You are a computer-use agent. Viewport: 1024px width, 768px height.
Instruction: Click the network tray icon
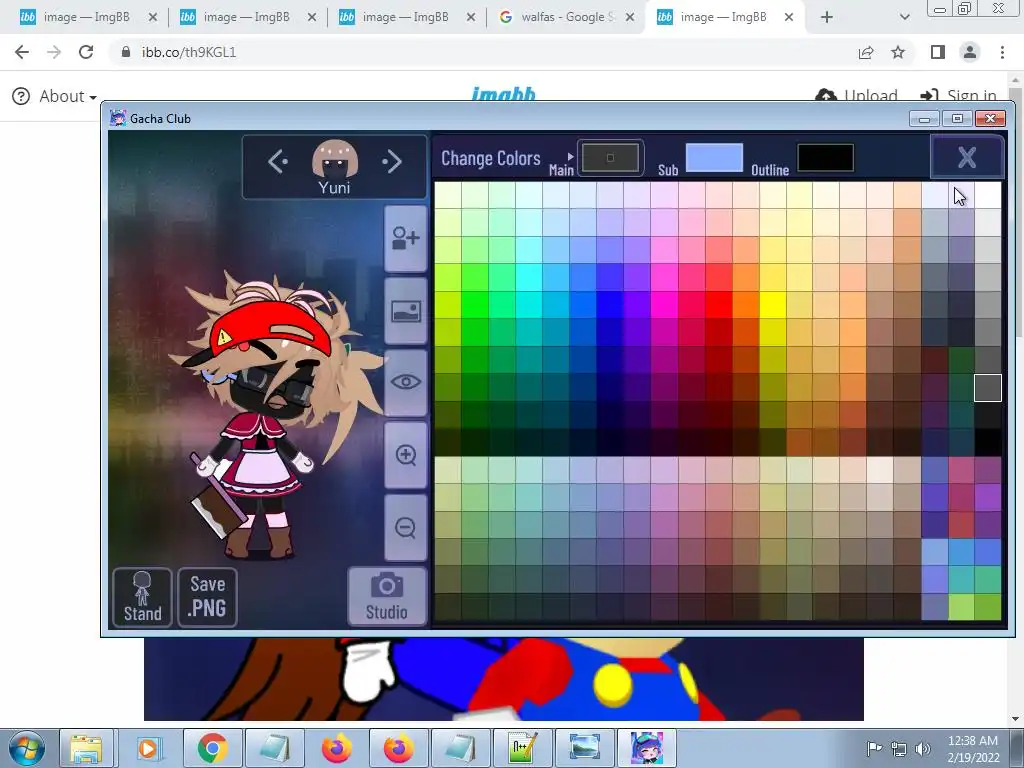[x=899, y=749]
